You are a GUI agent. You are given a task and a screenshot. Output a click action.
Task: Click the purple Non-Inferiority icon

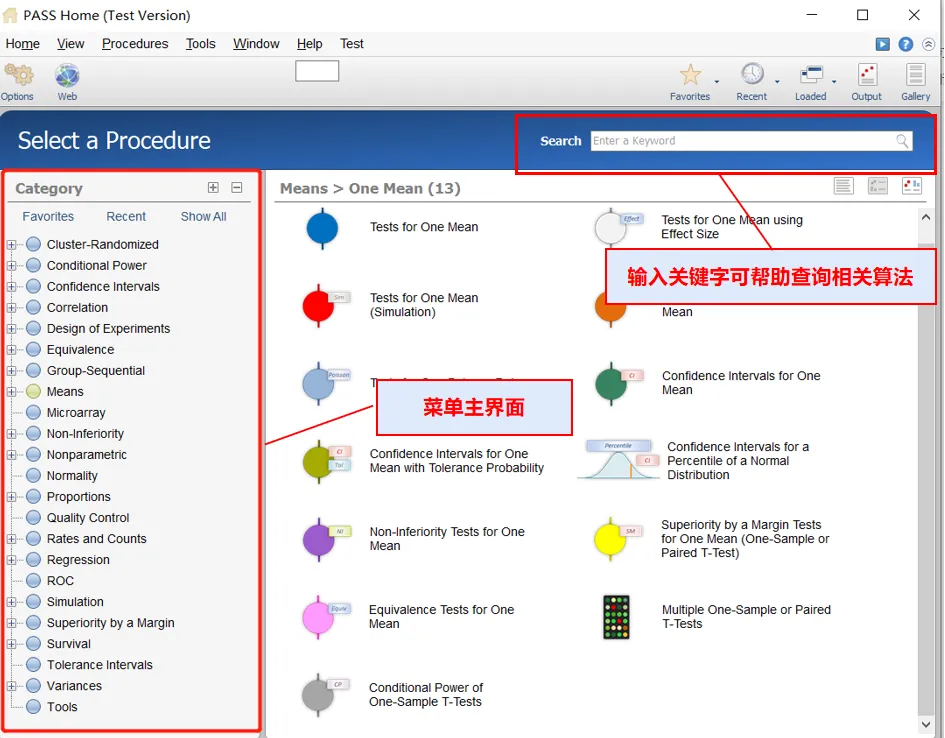pos(319,539)
